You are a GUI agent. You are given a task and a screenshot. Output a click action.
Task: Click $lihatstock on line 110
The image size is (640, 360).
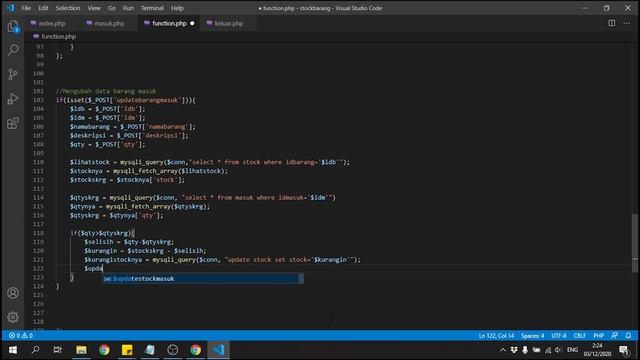(x=89, y=162)
